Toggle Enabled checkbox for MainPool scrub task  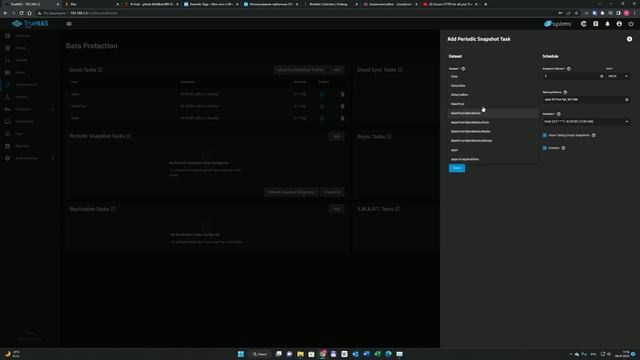tap(322, 107)
